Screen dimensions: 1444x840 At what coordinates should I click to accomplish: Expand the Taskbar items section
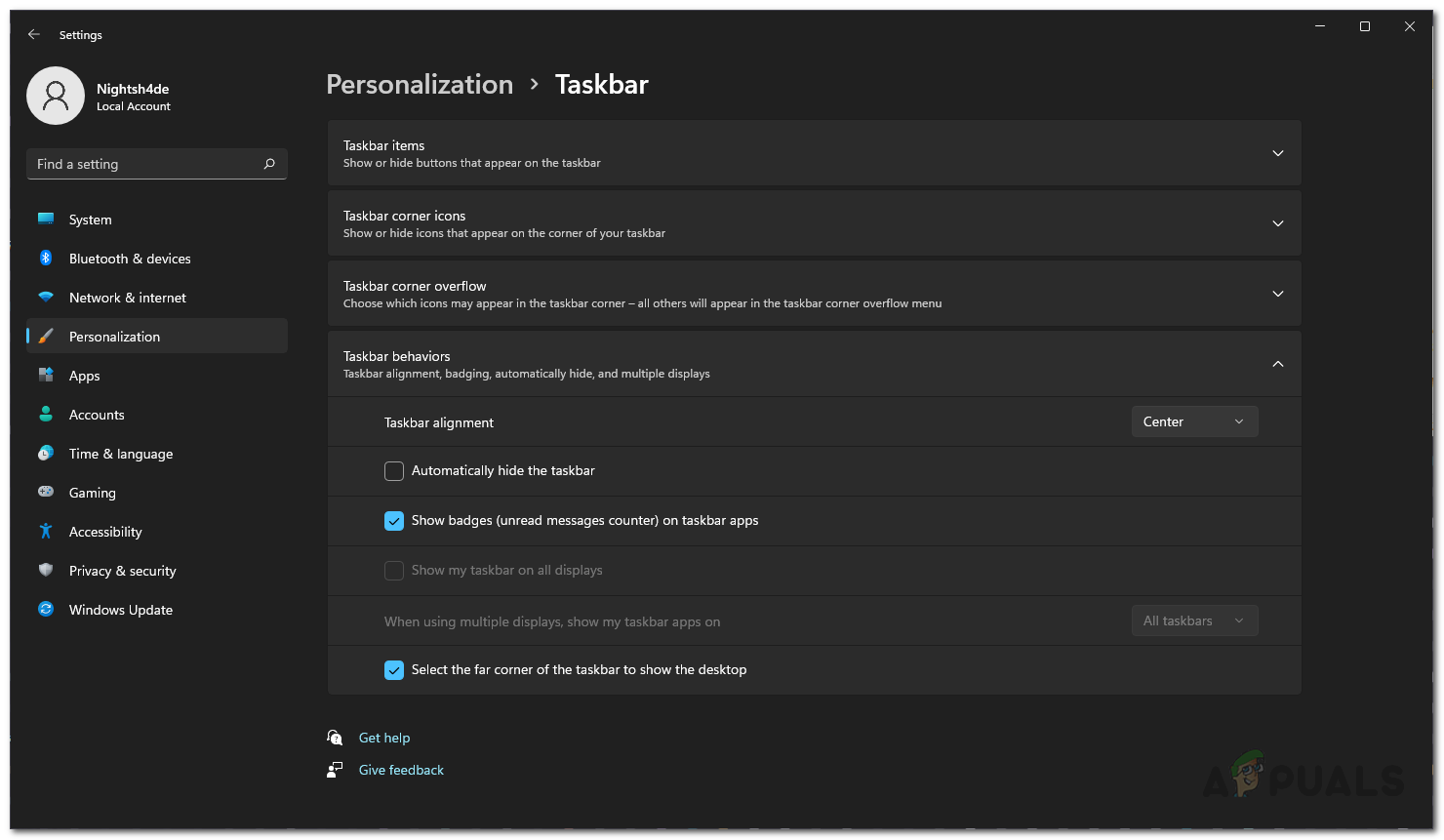(1277, 153)
